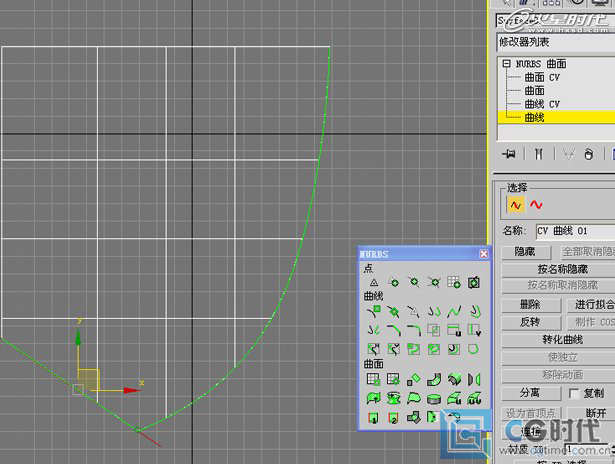615x464 pixels.
Task: Select the Create Mirror Surface tool
Action: [x=474, y=380]
